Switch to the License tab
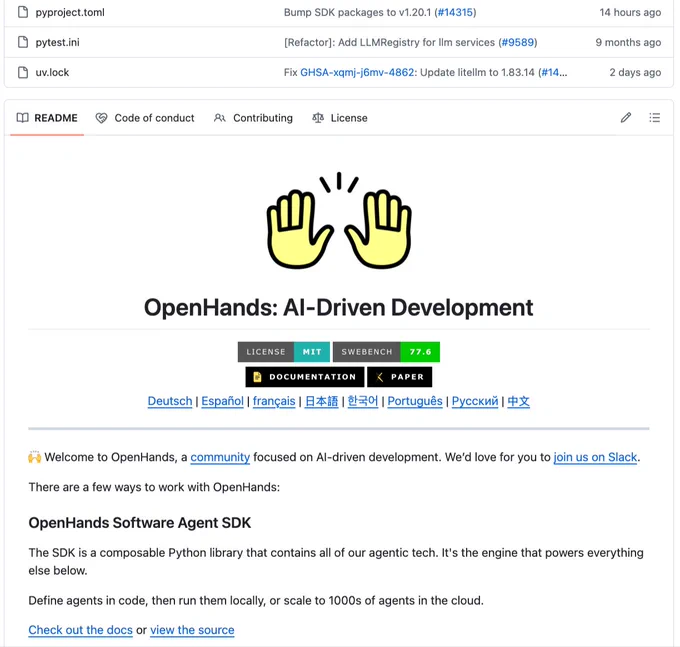This screenshot has width=680, height=647. coord(340,118)
